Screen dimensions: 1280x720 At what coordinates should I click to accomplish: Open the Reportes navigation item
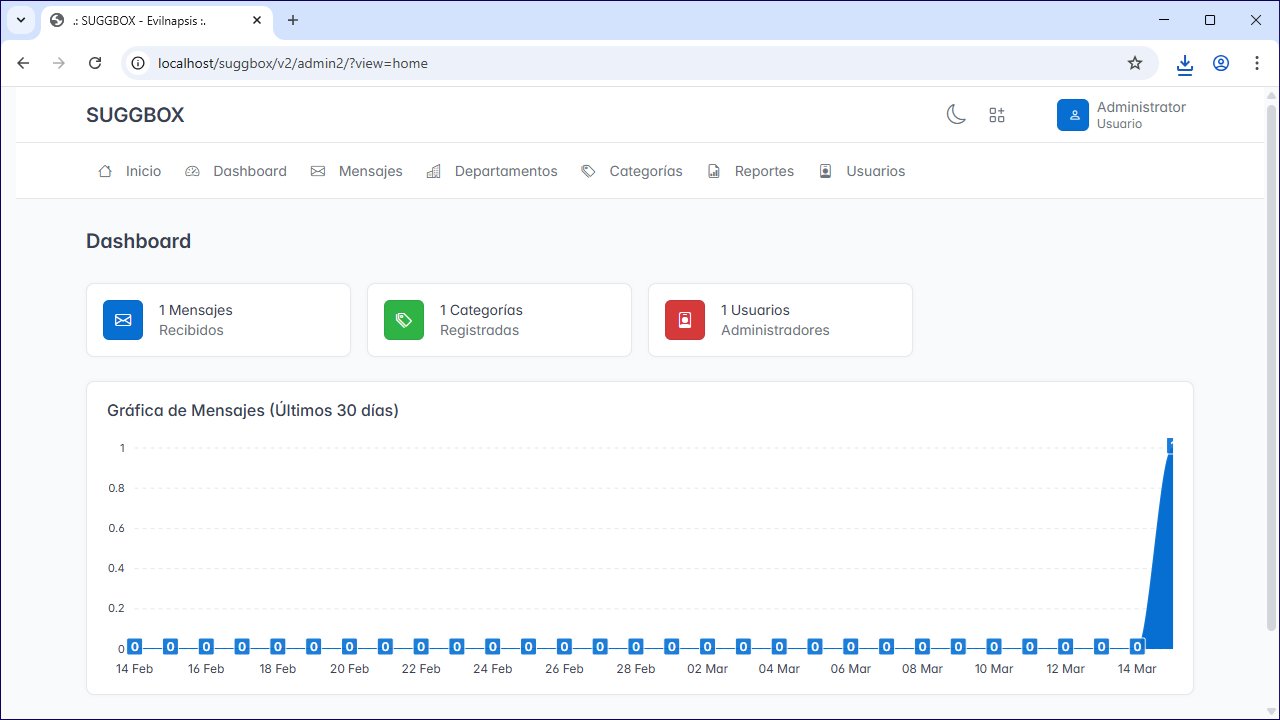coord(750,171)
